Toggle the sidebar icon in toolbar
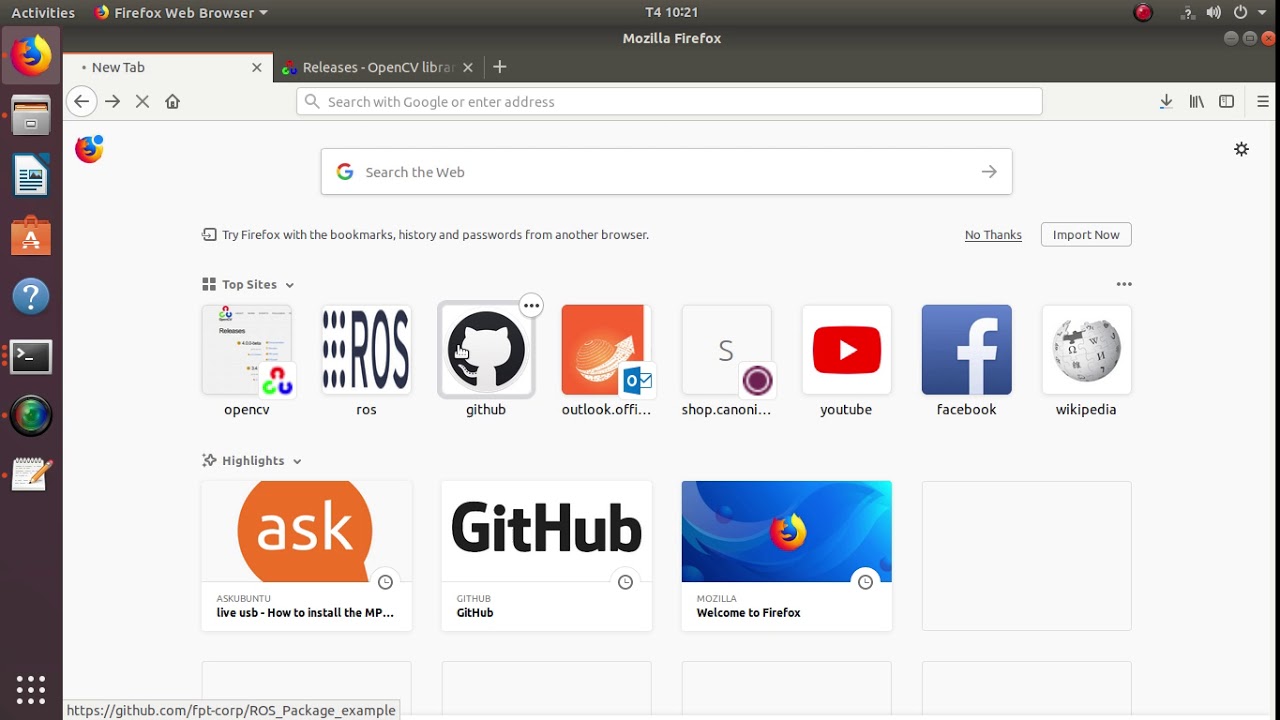This screenshot has width=1280, height=720. [x=1226, y=101]
